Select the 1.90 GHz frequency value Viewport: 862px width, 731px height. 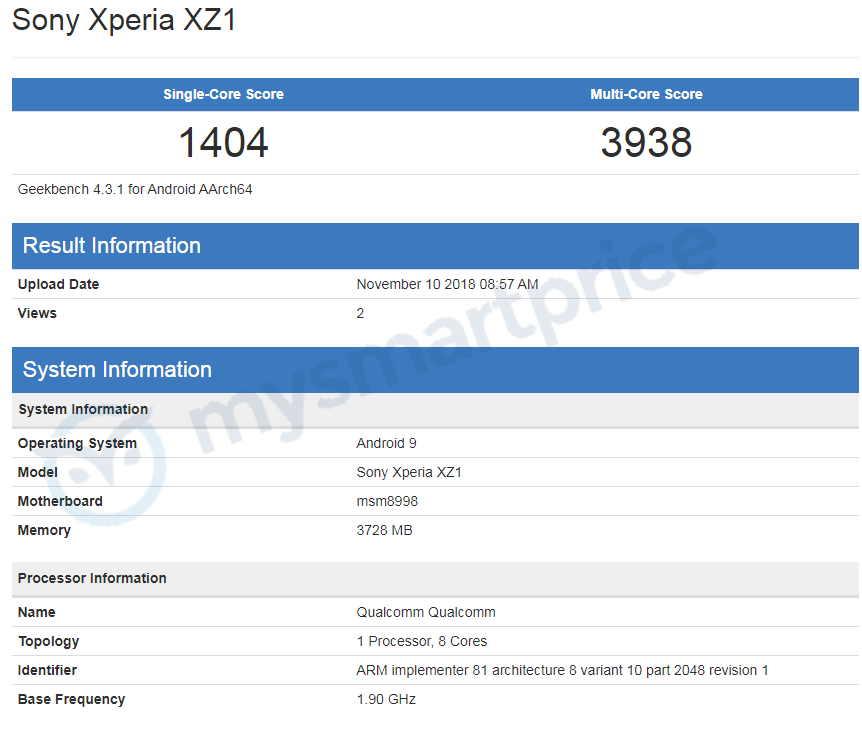tap(386, 699)
